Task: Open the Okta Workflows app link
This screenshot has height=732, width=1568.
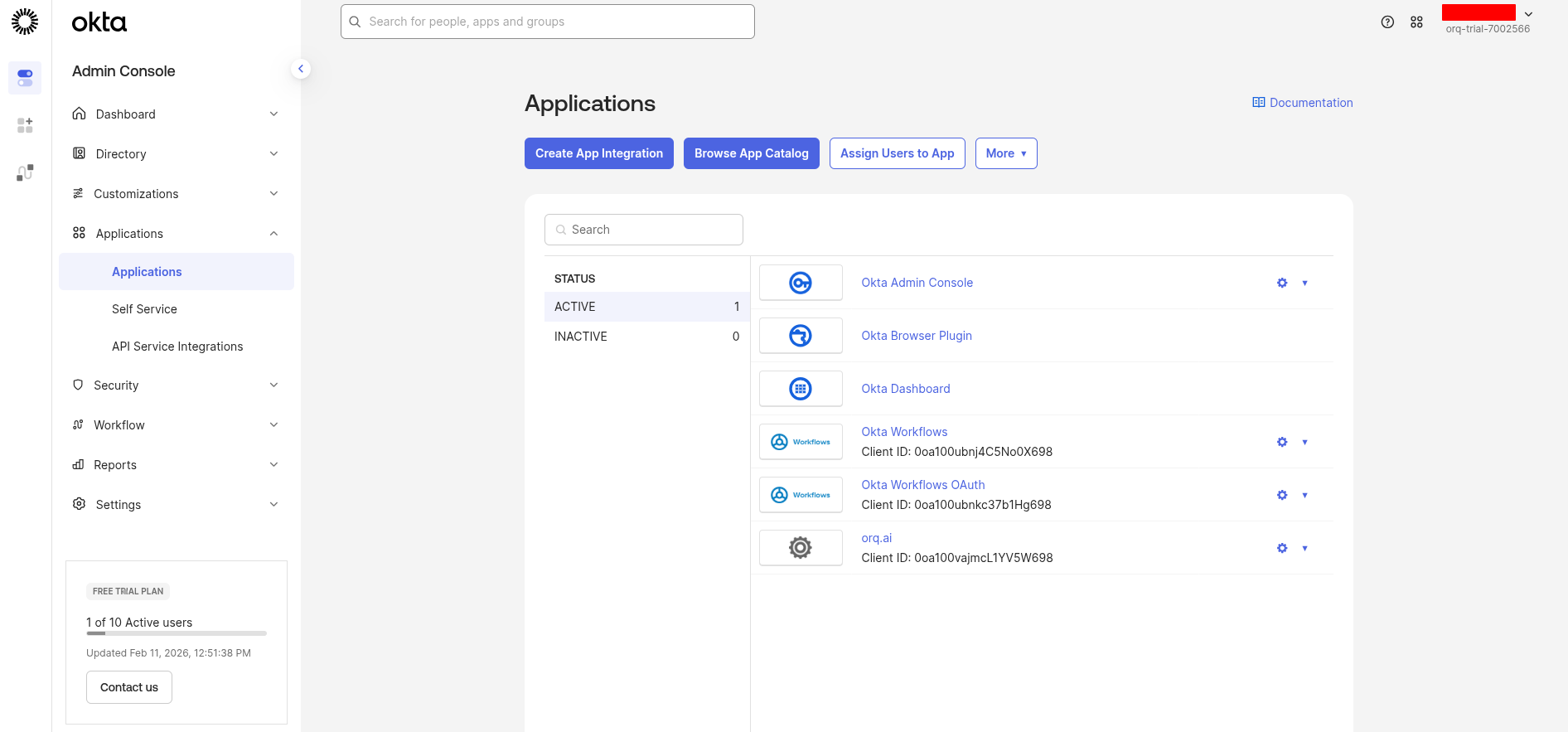Action: [x=904, y=432]
